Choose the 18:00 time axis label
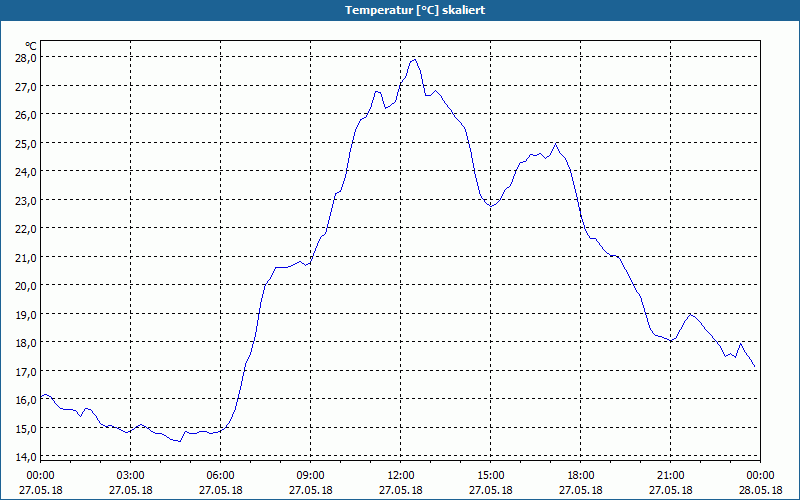Image resolution: width=800 pixels, height=500 pixels. click(581, 476)
